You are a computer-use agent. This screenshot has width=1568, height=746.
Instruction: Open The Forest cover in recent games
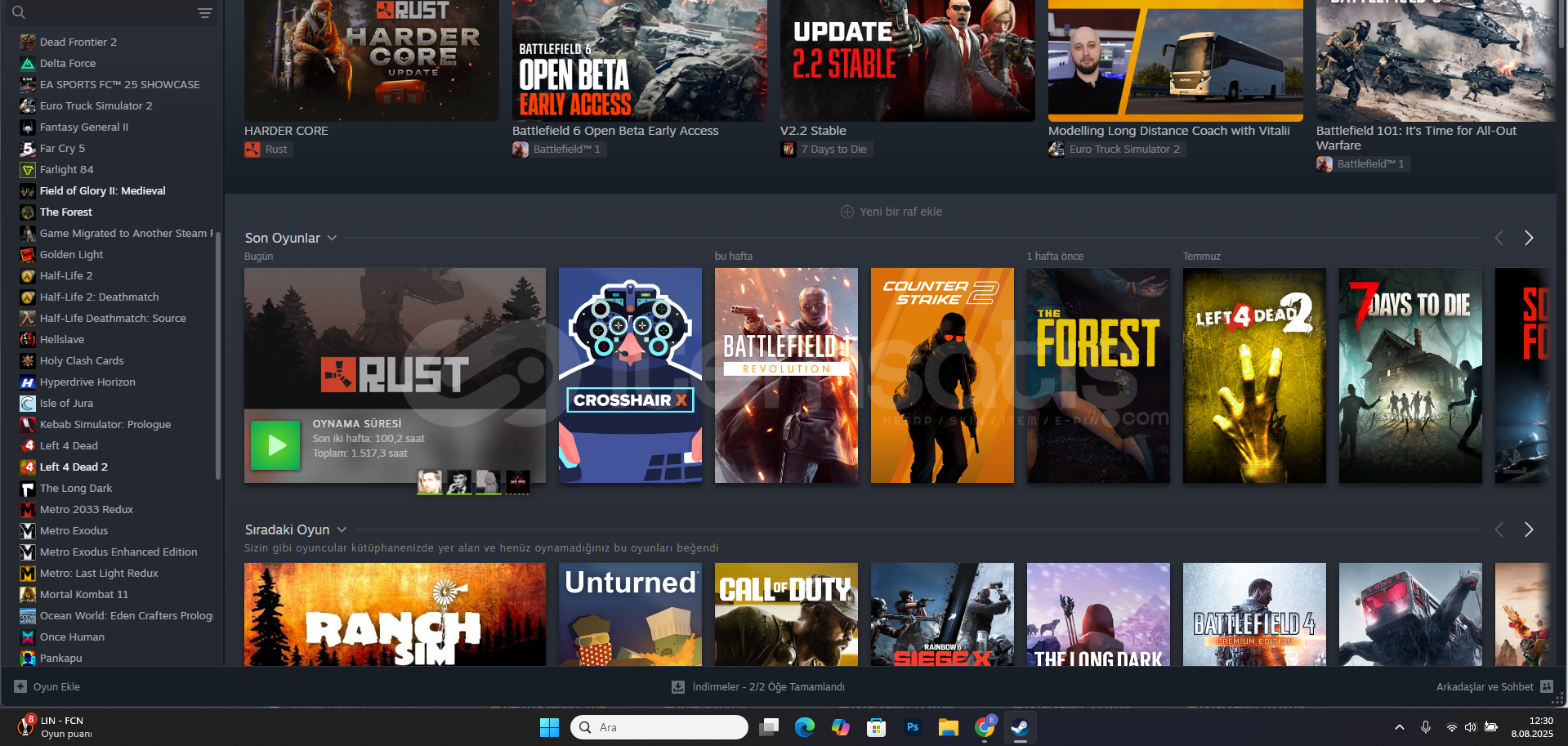pyautogui.click(x=1098, y=375)
